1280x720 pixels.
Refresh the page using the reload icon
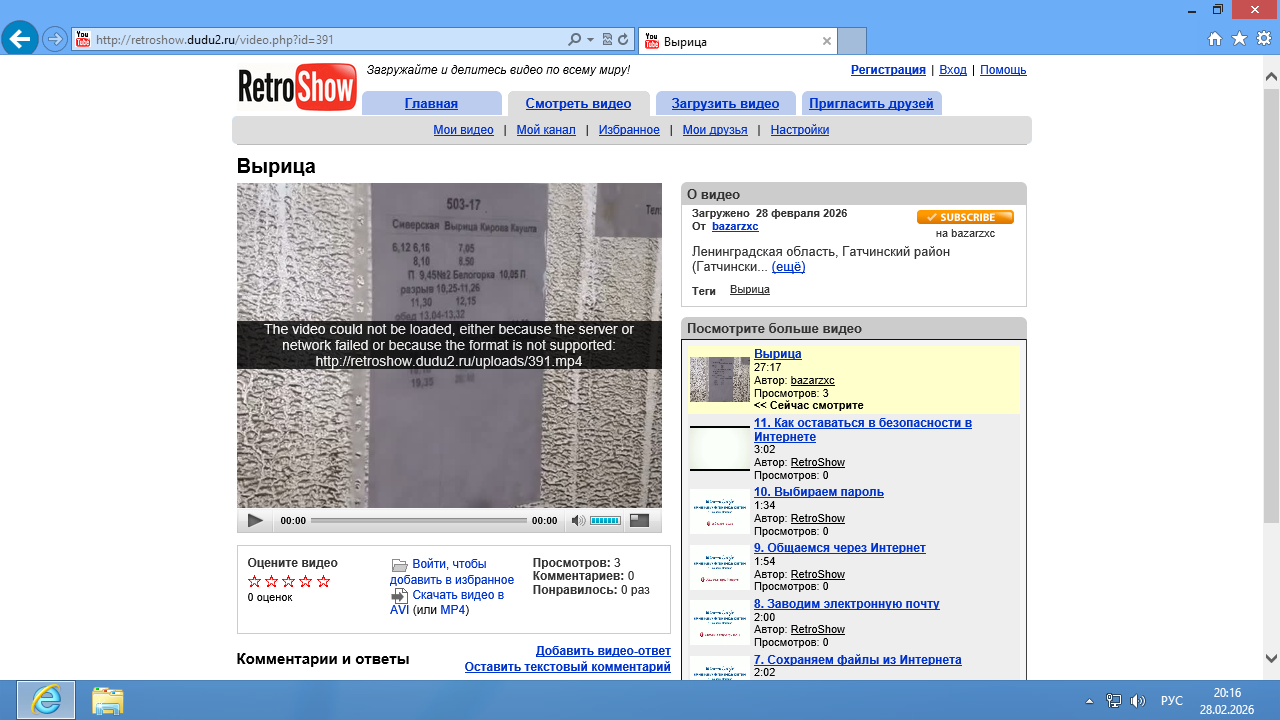coord(623,40)
